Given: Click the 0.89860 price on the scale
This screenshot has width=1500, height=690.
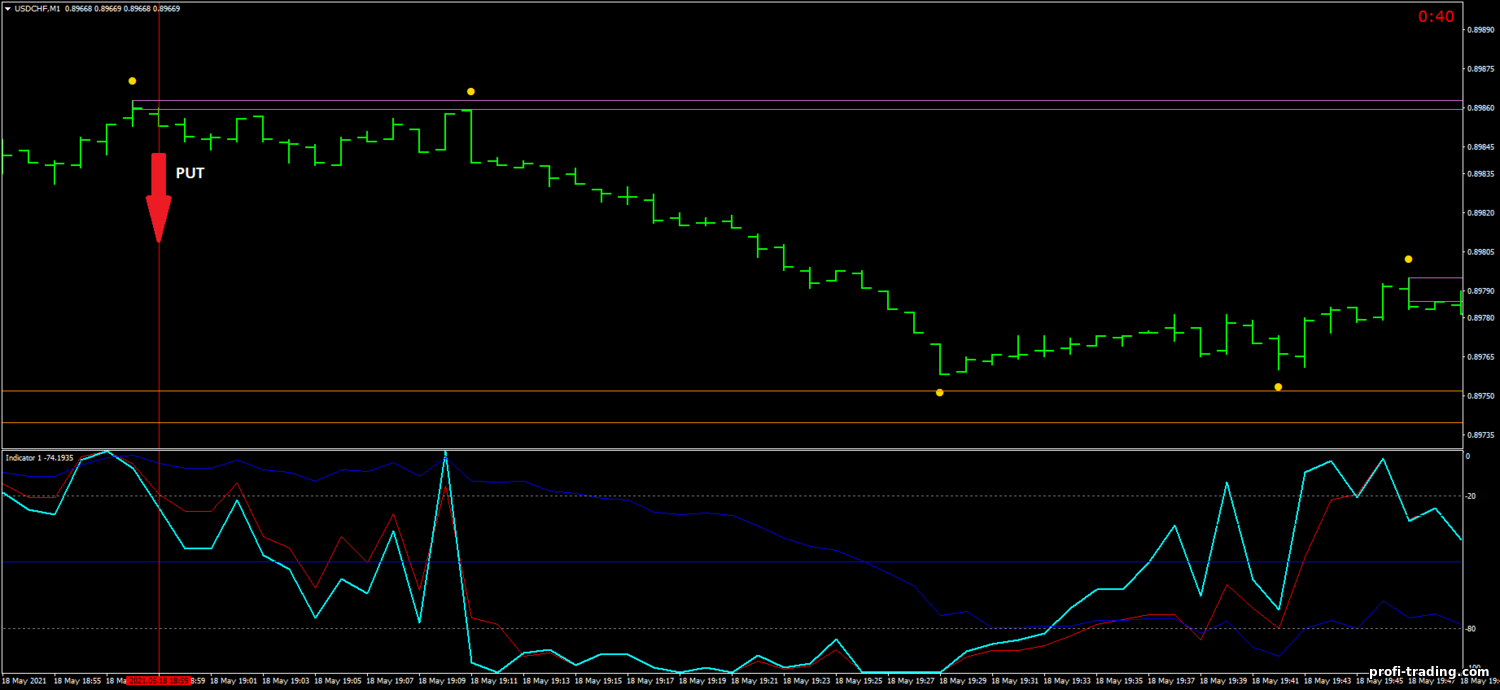Looking at the screenshot, I should [x=1480, y=108].
